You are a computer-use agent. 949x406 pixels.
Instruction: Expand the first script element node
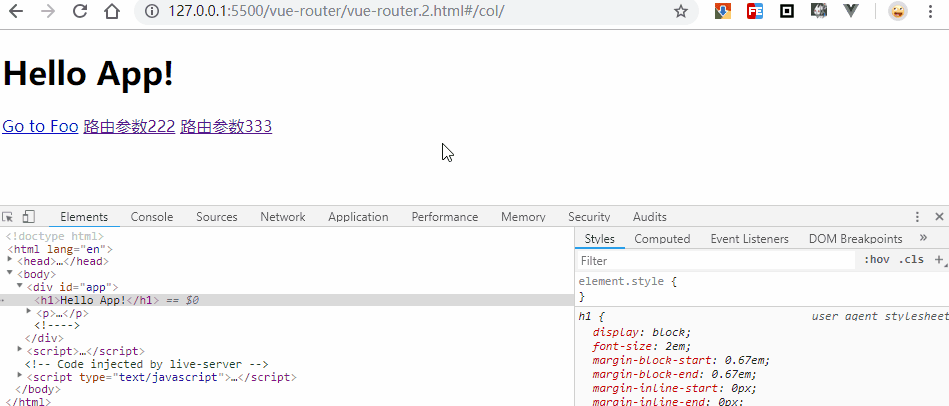(20, 350)
